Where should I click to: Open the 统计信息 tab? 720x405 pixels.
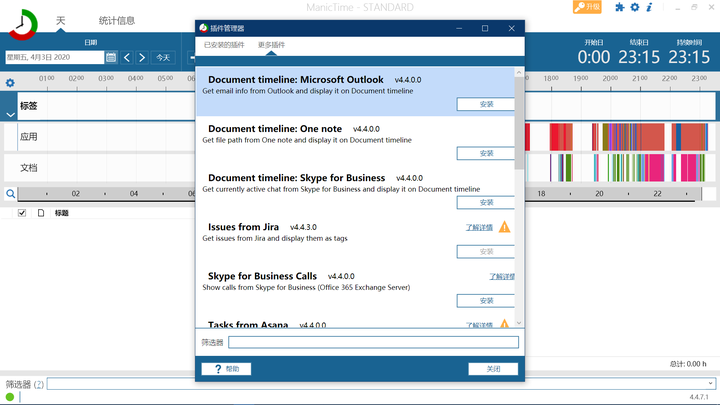coord(117,20)
